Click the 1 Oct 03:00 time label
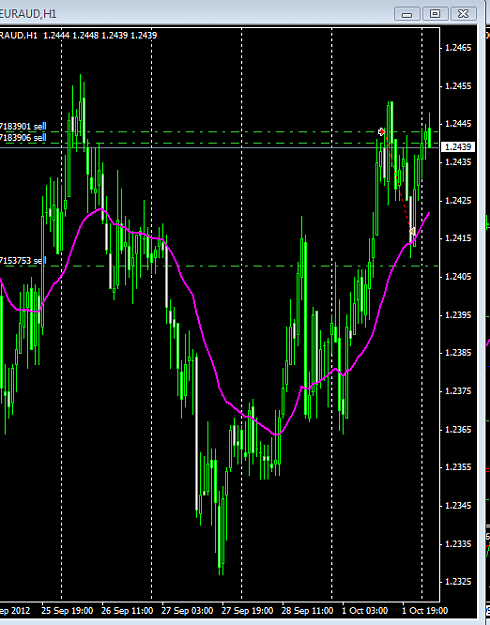The image size is (490, 625). tap(364, 611)
